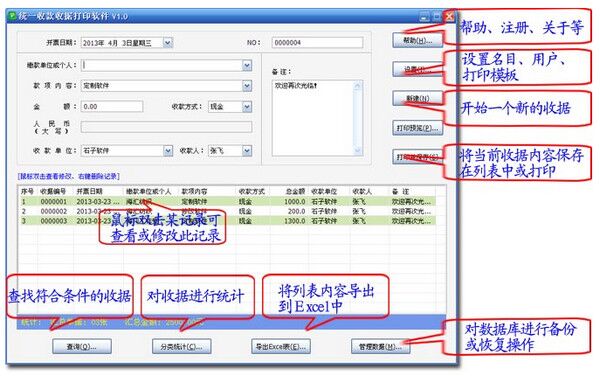Image resolution: width=600 pixels, height=376 pixels.
Task: Sort by the 收据编号 column header
Action: click(x=54, y=191)
